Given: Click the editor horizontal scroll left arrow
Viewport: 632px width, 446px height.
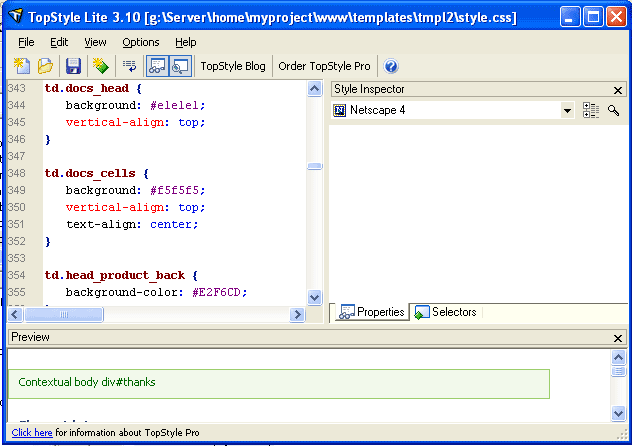Looking at the screenshot, I should (15, 314).
